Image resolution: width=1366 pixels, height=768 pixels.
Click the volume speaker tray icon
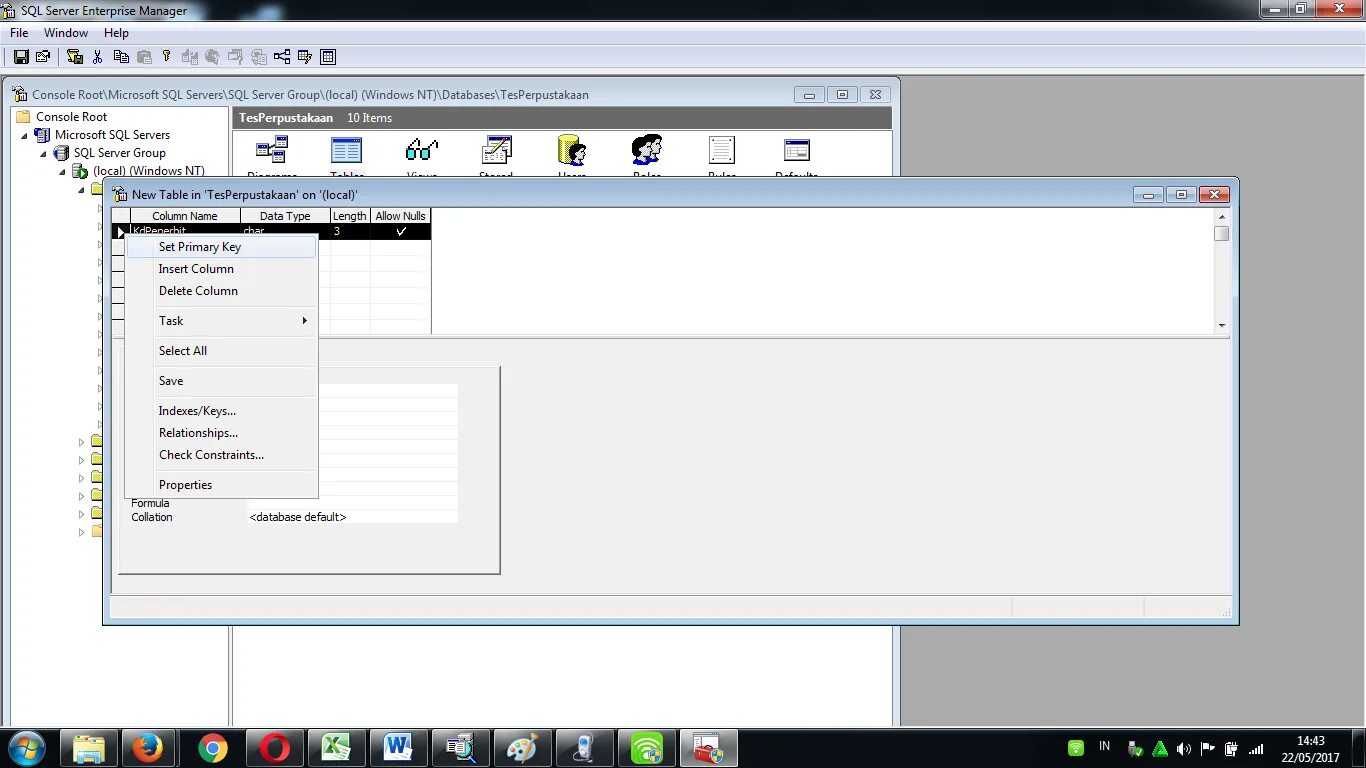tap(1184, 748)
